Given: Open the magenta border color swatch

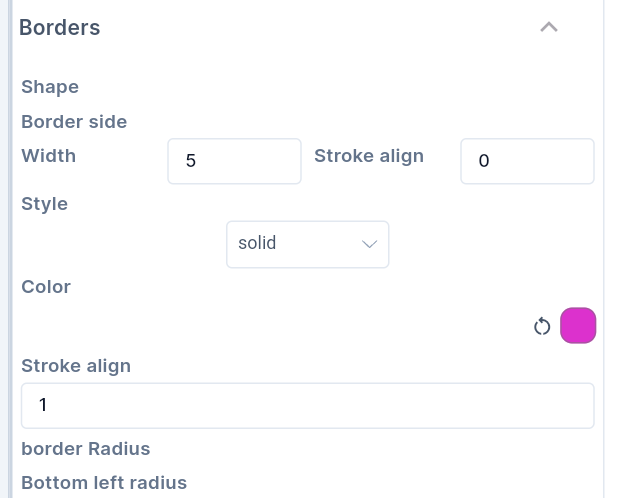Looking at the screenshot, I should (578, 326).
